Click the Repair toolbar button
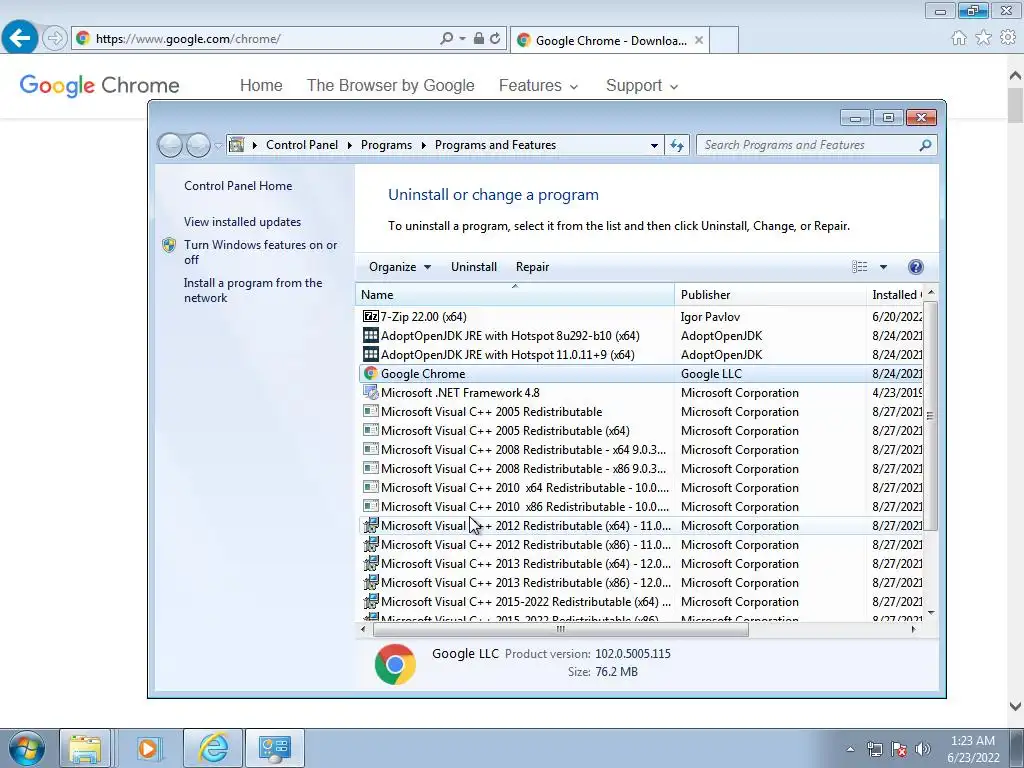1024x768 pixels. 532,266
